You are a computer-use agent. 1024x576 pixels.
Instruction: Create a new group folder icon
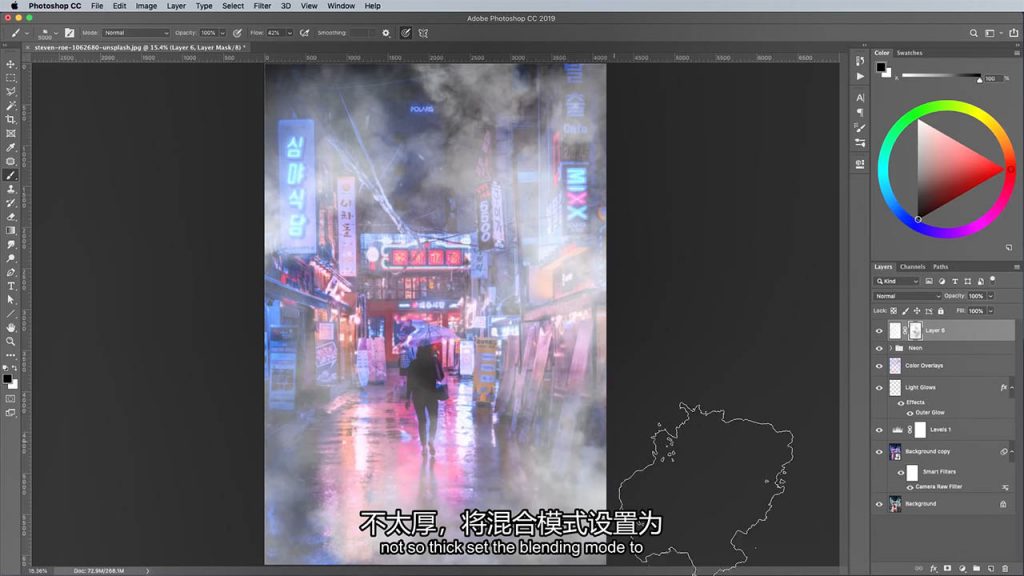[976, 568]
